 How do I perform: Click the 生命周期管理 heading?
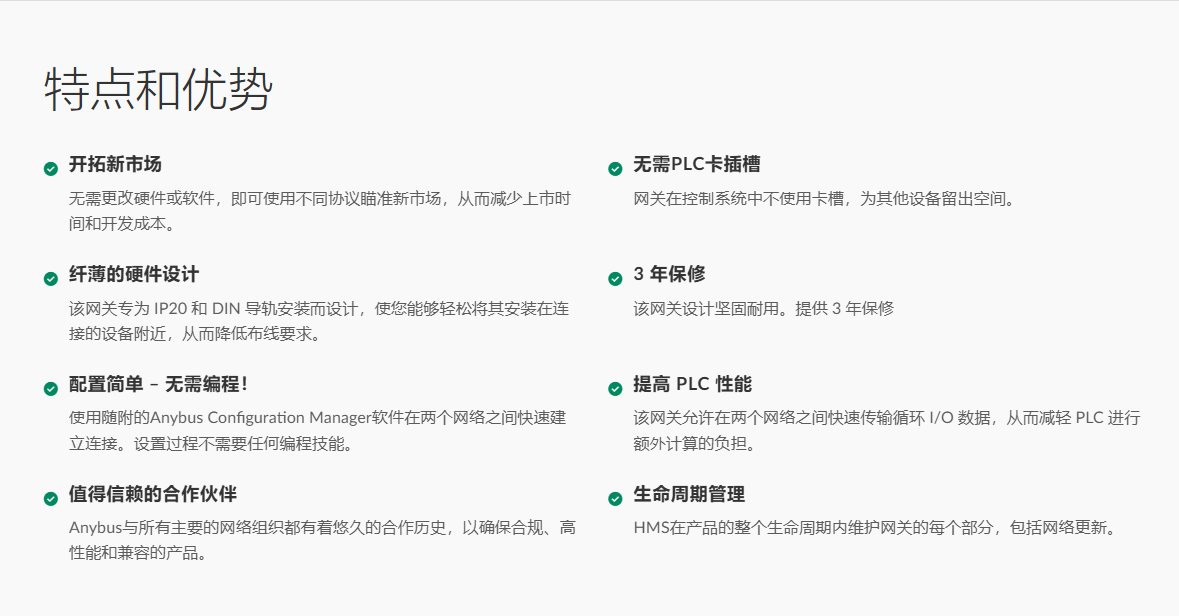(689, 495)
